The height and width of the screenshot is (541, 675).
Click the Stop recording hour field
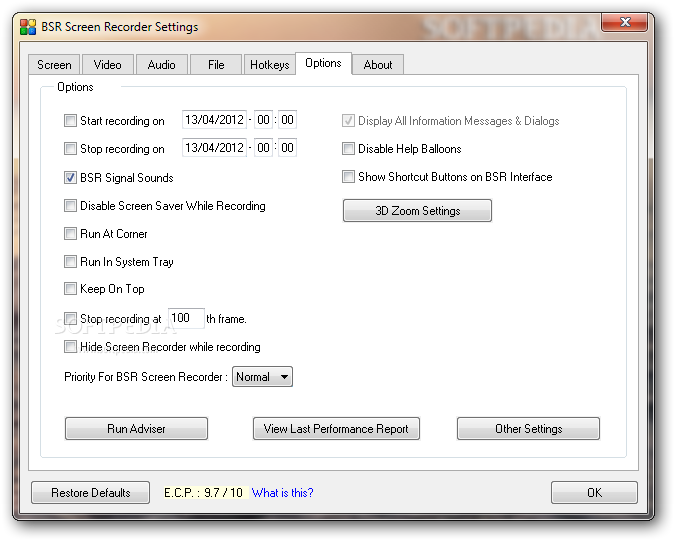coord(263,148)
